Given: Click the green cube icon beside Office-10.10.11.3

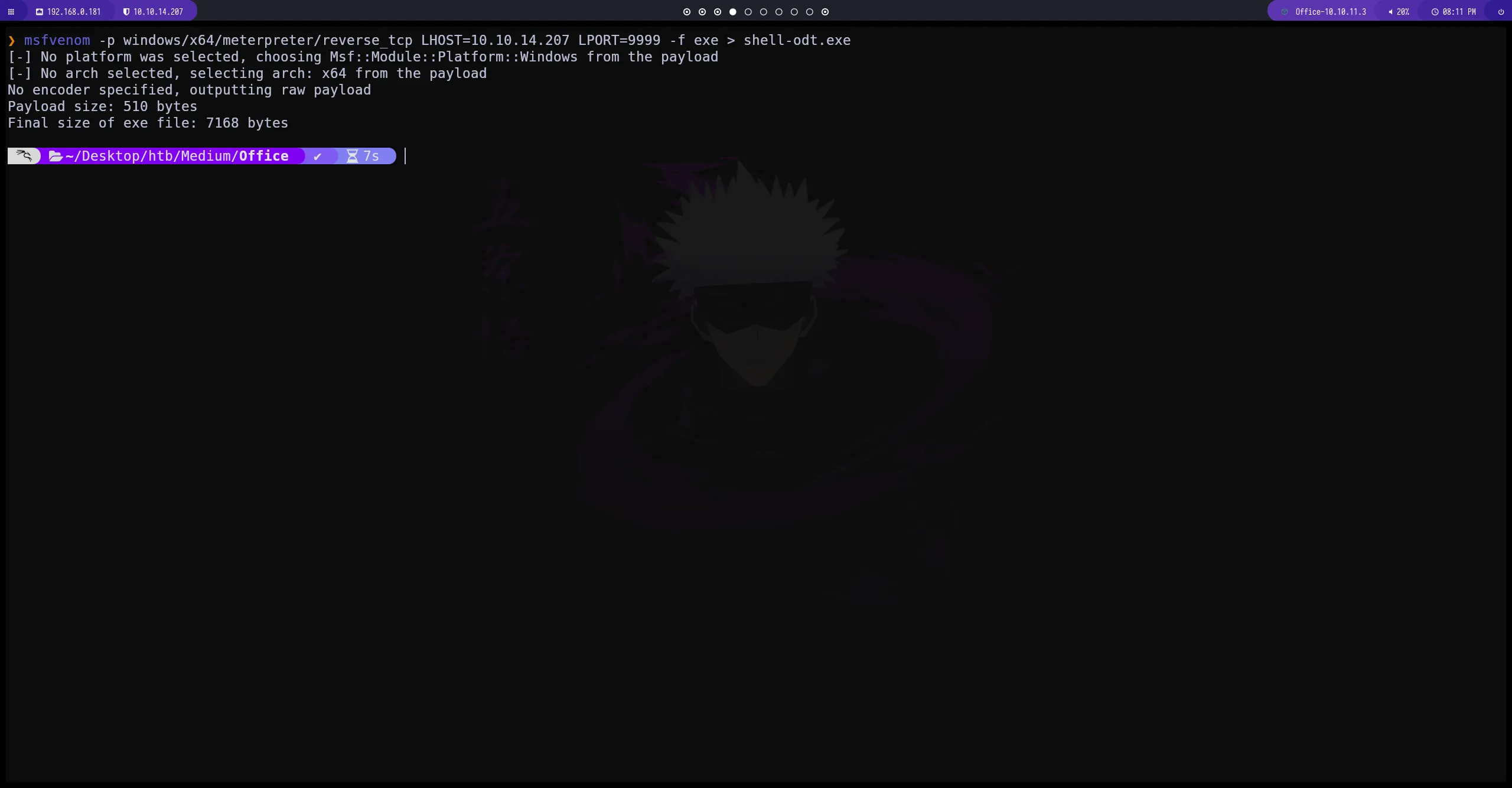Looking at the screenshot, I should [1285, 12].
